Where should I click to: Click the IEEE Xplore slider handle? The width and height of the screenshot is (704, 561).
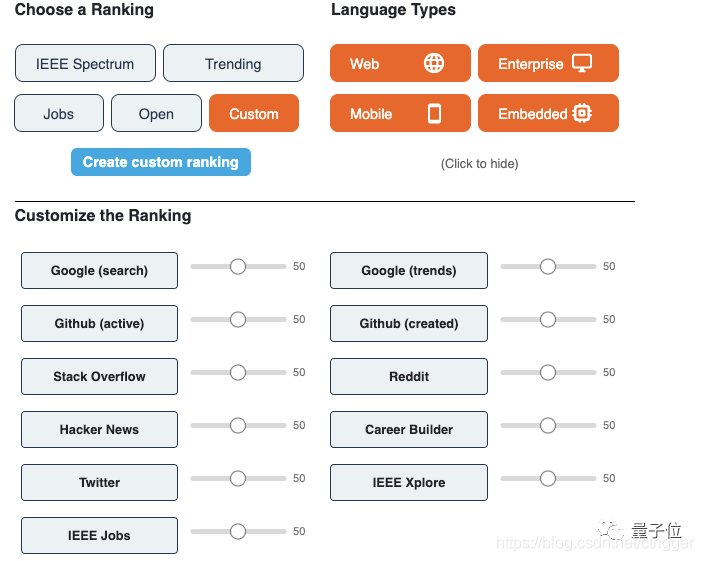(x=548, y=478)
